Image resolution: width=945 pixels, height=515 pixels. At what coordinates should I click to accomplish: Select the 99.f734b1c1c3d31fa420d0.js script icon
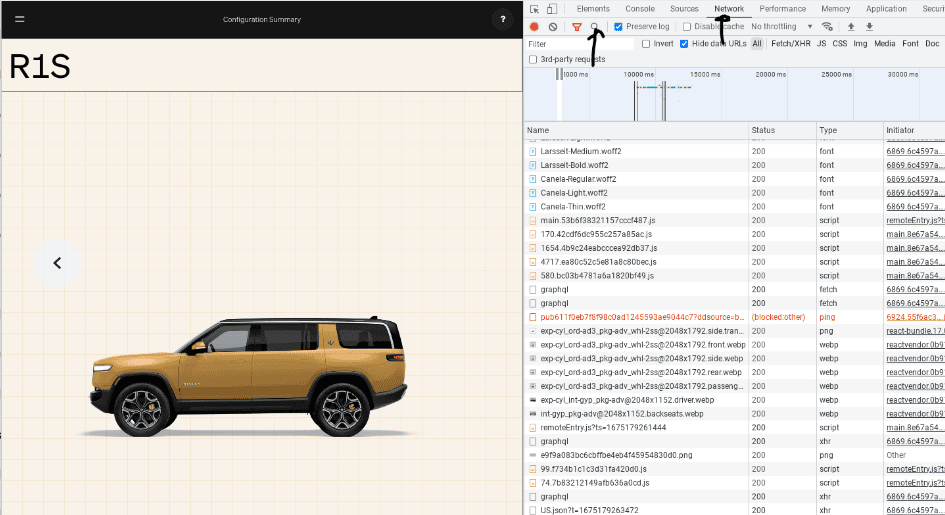pyautogui.click(x=533, y=469)
